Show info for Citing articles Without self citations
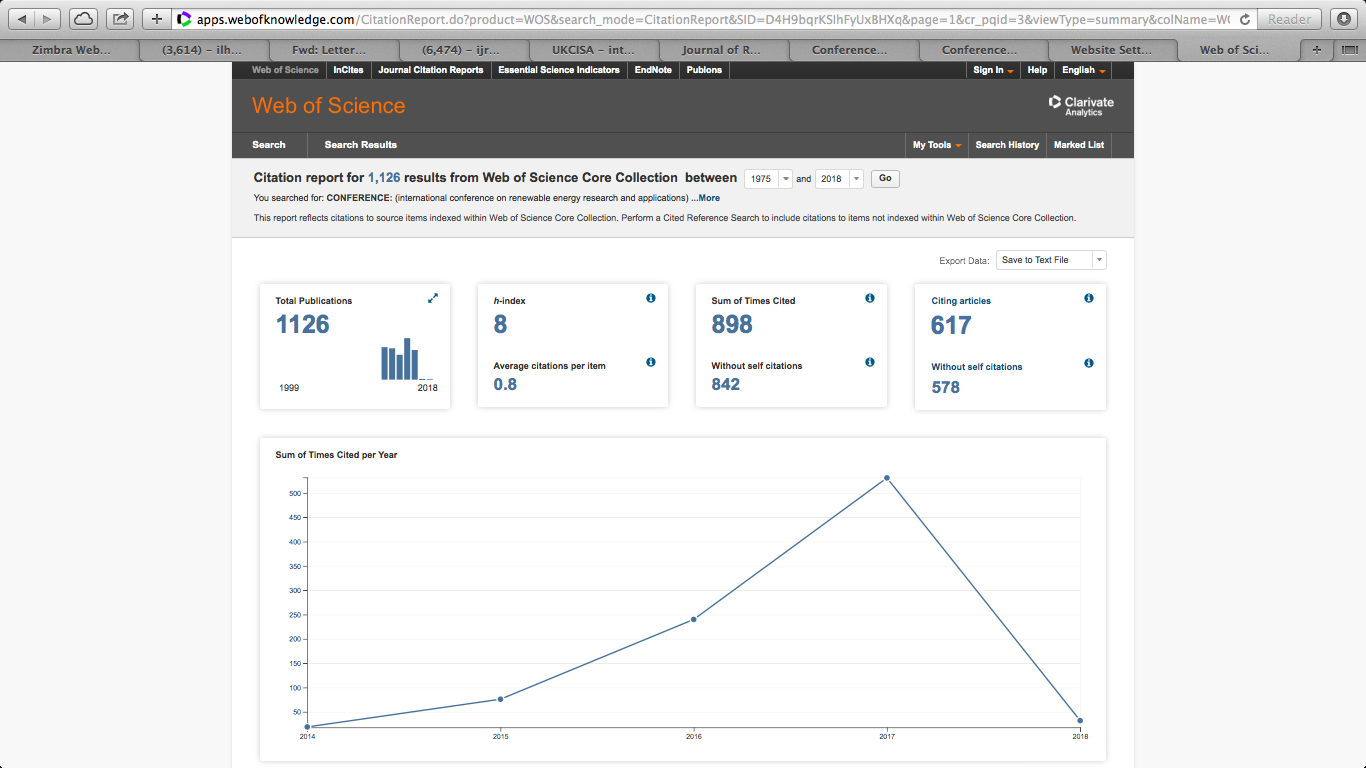The width and height of the screenshot is (1366, 768). click(1089, 363)
